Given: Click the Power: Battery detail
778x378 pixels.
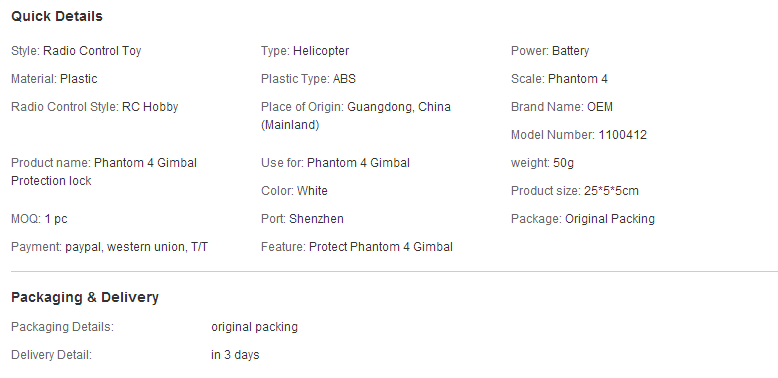Looking at the screenshot, I should (550, 51).
